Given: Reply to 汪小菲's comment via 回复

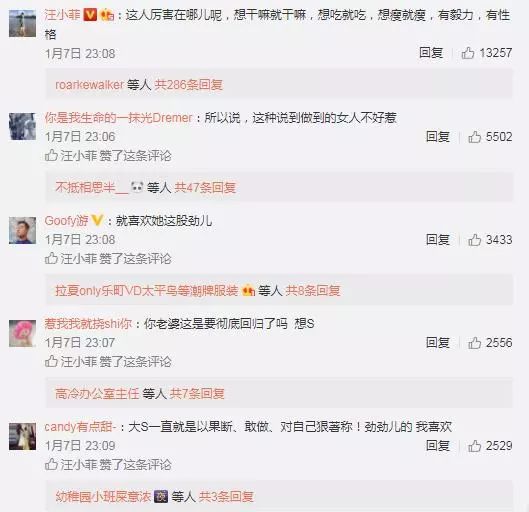Looking at the screenshot, I should 431,53.
